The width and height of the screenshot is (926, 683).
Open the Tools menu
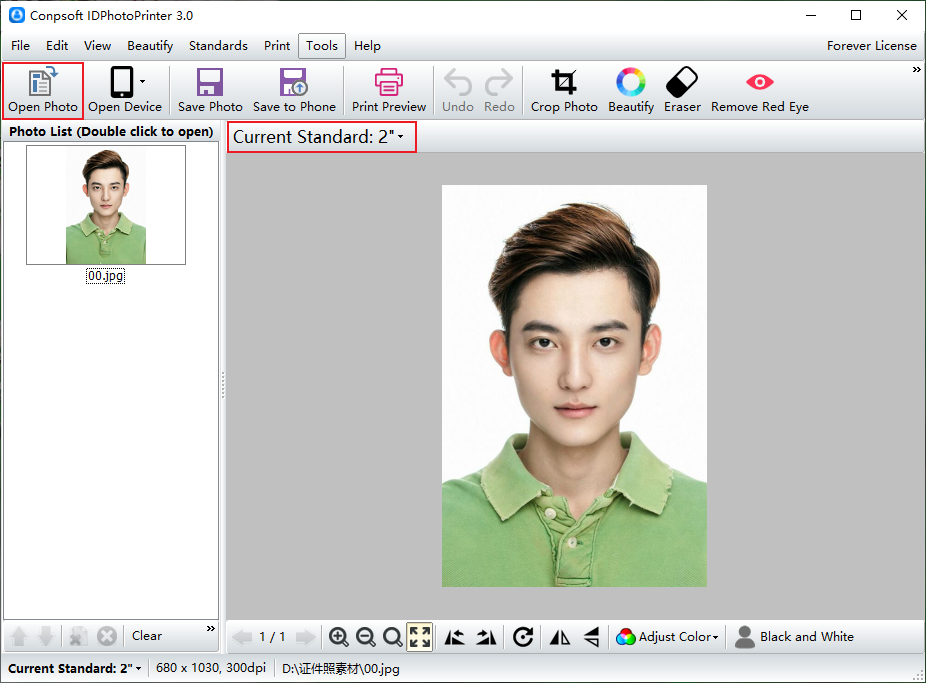click(x=322, y=45)
